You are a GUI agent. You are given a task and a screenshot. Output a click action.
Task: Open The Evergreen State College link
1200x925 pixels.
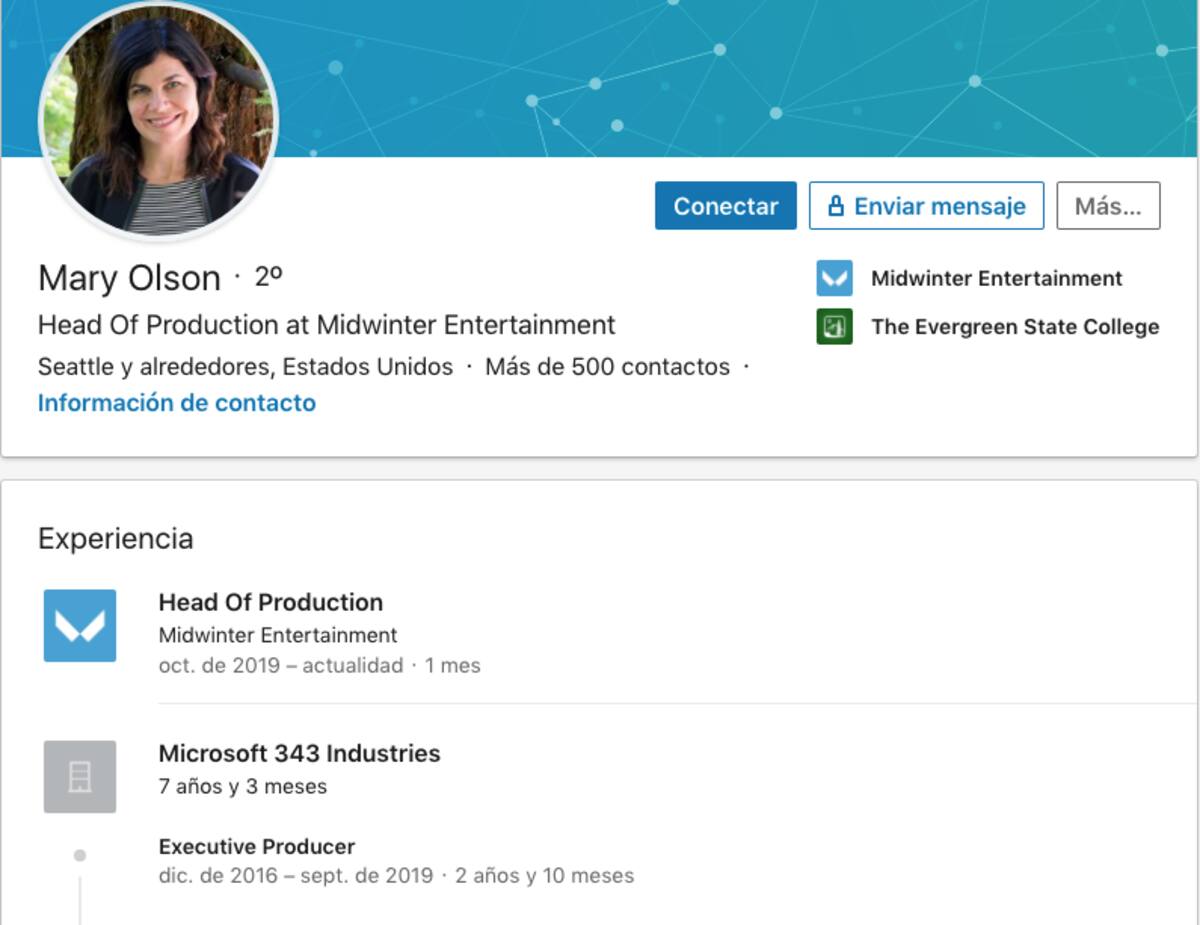[x=1015, y=327]
